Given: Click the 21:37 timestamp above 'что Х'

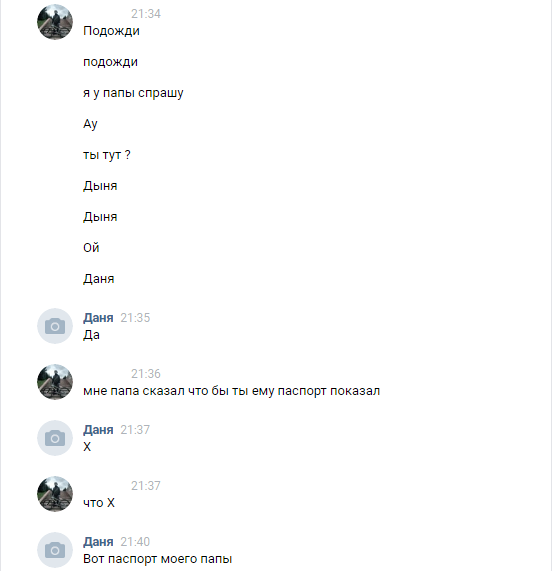Looking at the screenshot, I should point(146,486).
